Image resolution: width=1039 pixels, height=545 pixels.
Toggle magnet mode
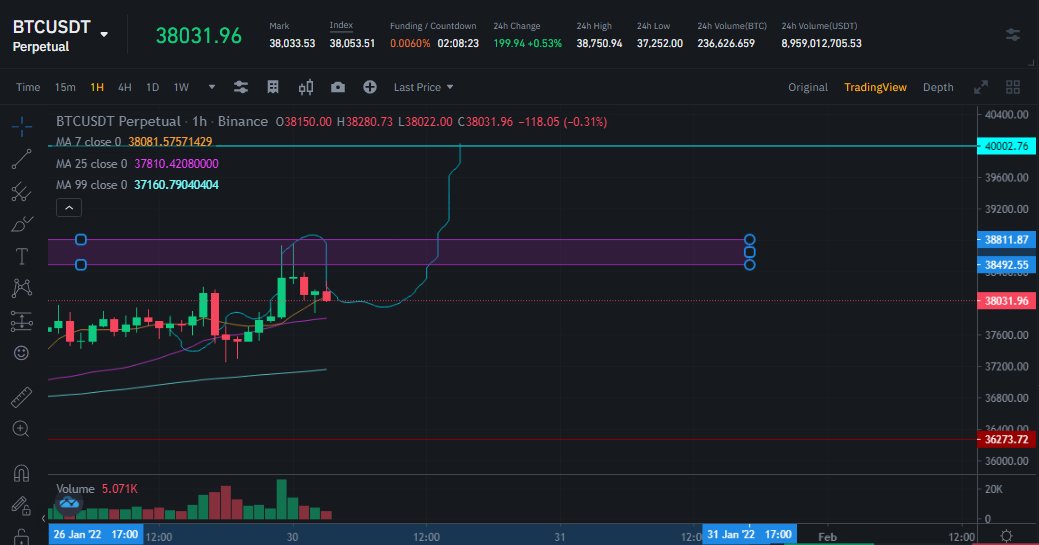click(x=21, y=473)
